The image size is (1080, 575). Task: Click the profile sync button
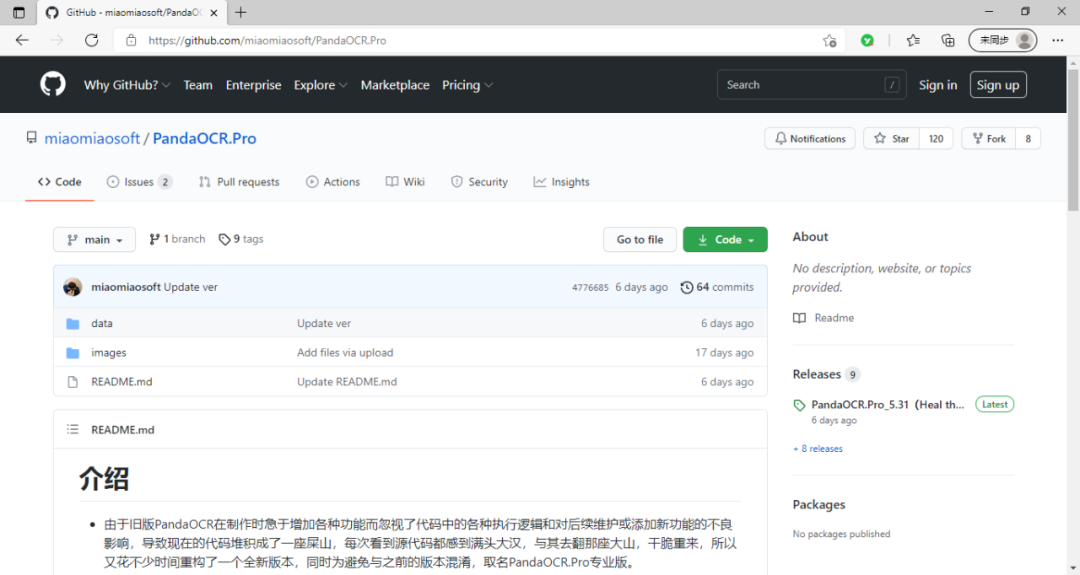(1003, 41)
